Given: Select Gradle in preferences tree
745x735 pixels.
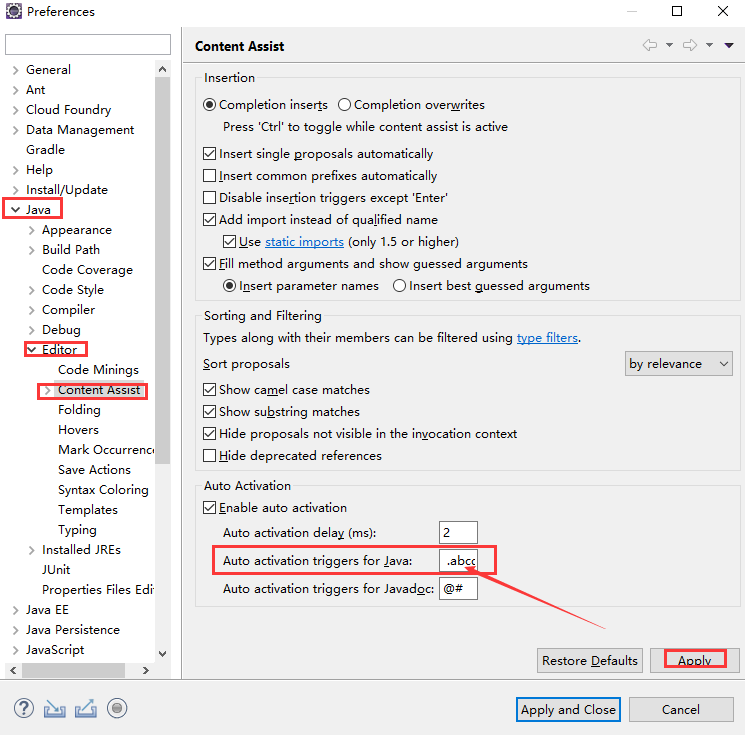Looking at the screenshot, I should [46, 150].
